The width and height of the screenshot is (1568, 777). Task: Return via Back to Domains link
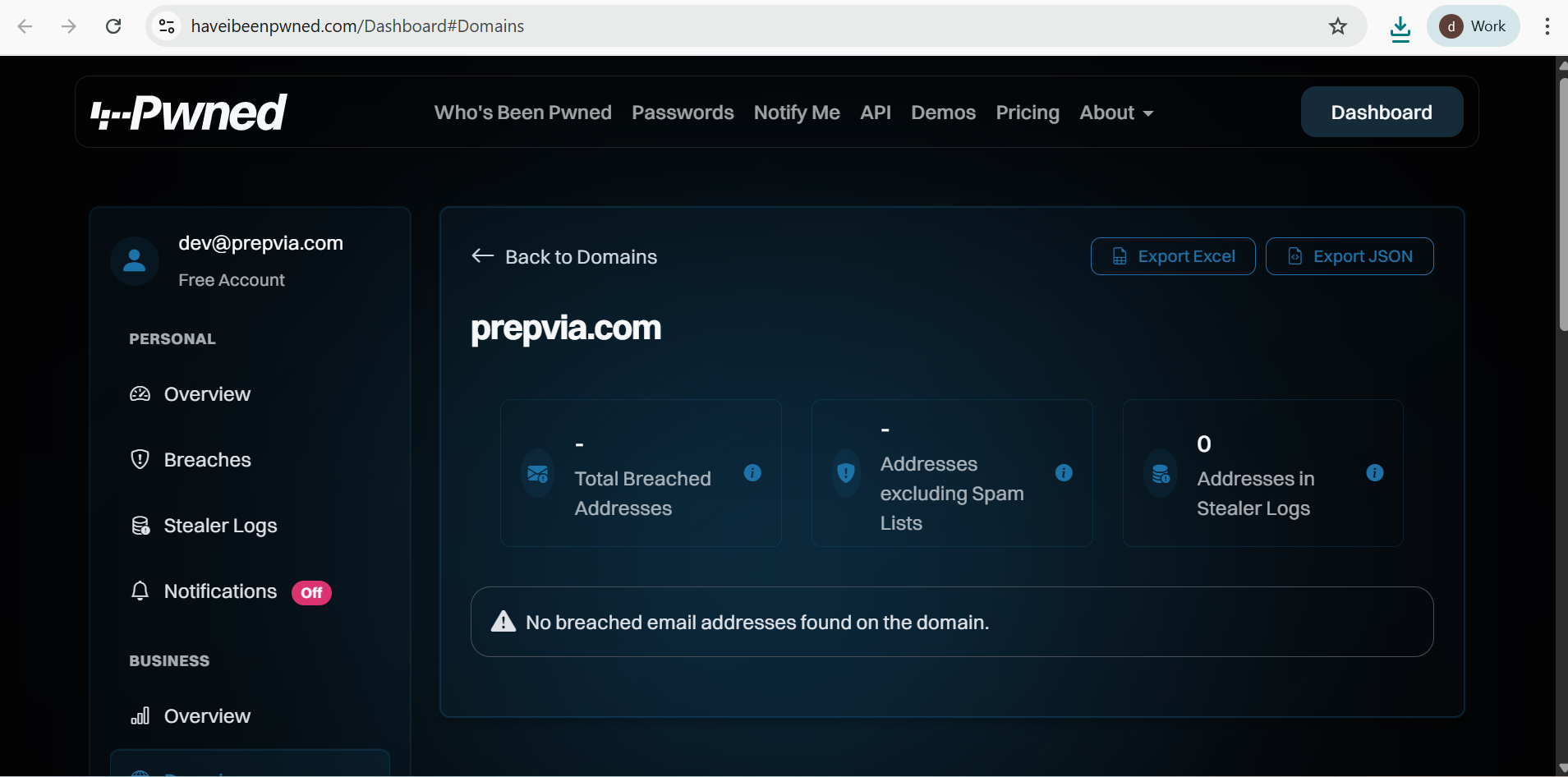pos(581,257)
